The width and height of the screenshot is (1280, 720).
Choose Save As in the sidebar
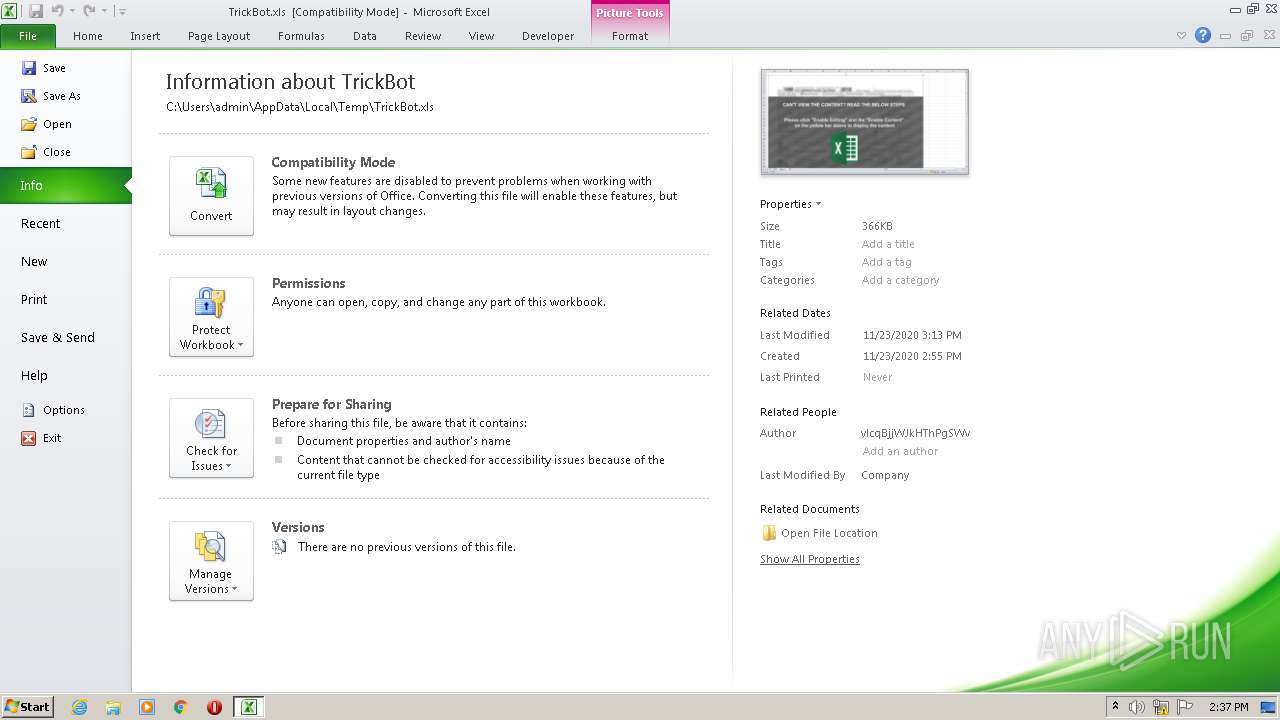(51, 96)
